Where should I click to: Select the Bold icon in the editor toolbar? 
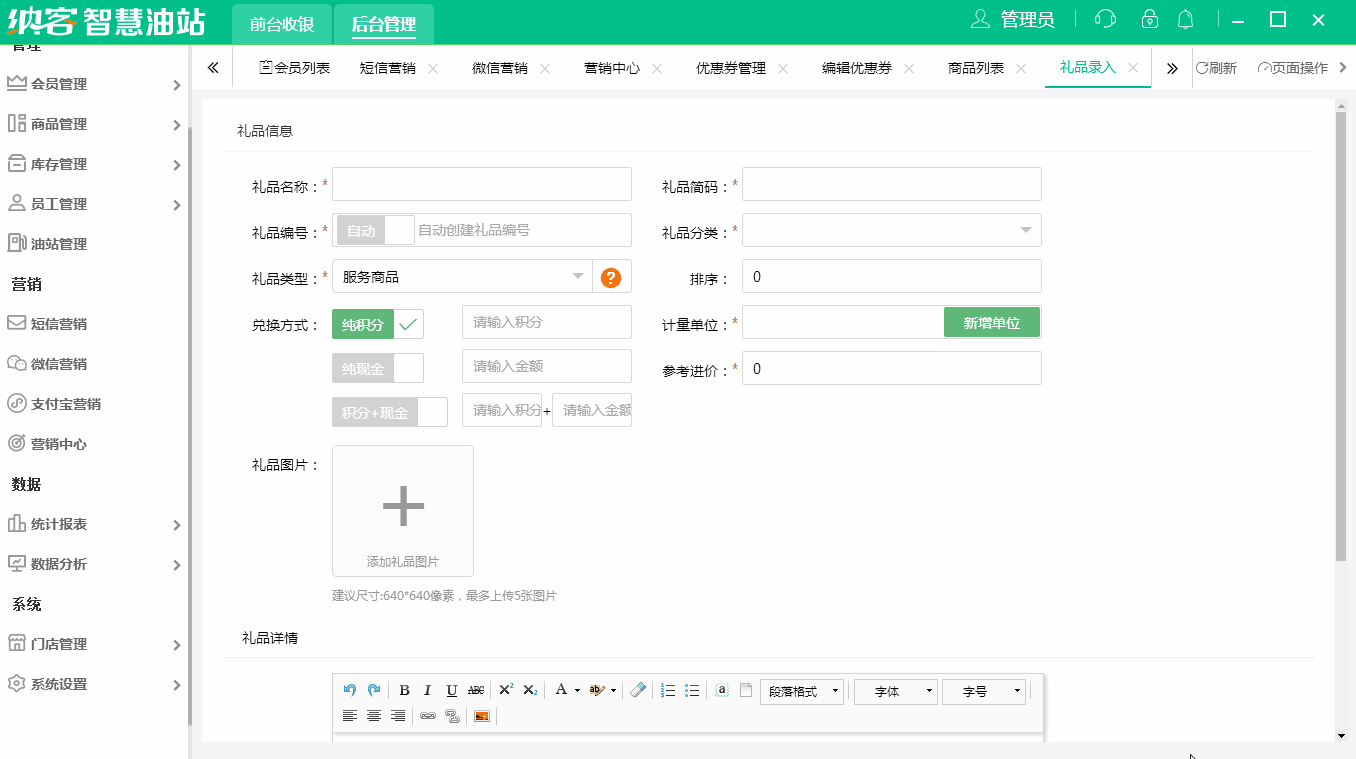point(404,690)
